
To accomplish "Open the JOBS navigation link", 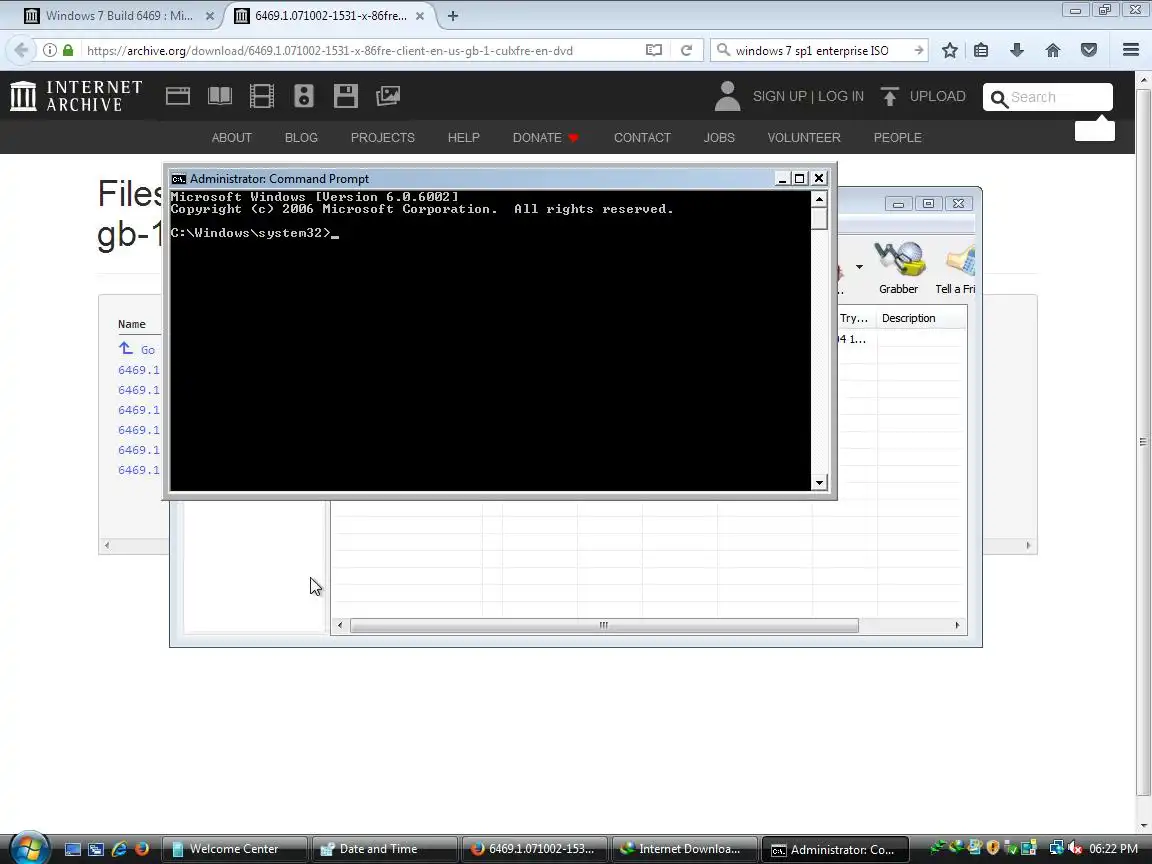I will point(719,137).
